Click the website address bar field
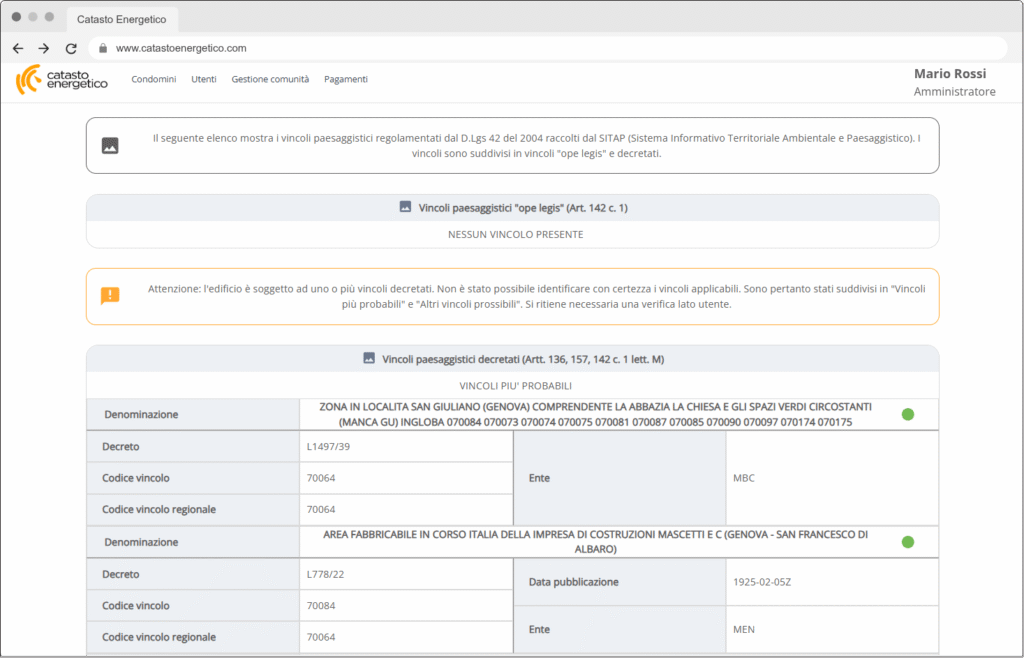1024x658 pixels. coord(550,48)
